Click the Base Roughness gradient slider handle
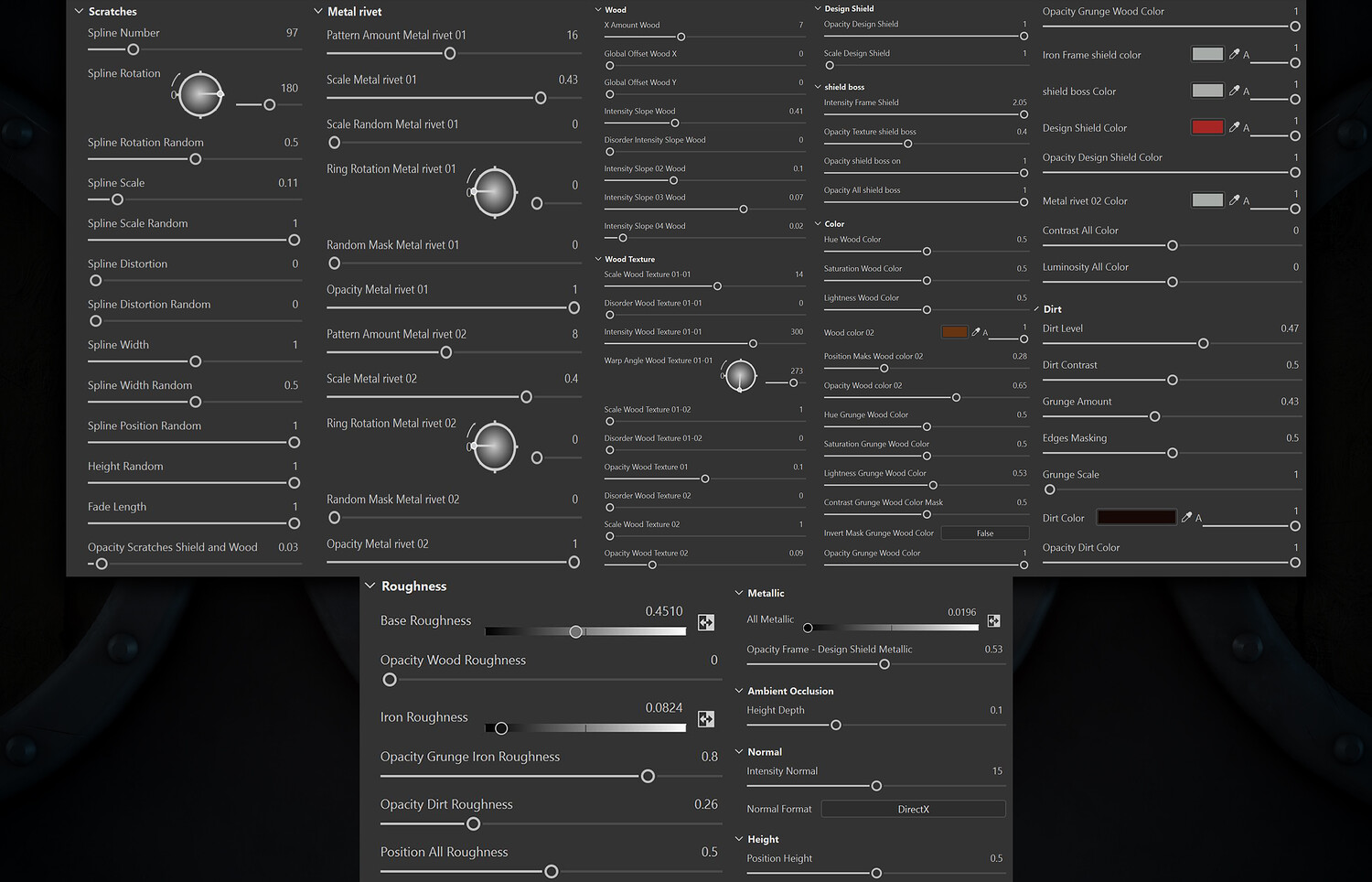This screenshot has width=1372, height=882. click(576, 631)
